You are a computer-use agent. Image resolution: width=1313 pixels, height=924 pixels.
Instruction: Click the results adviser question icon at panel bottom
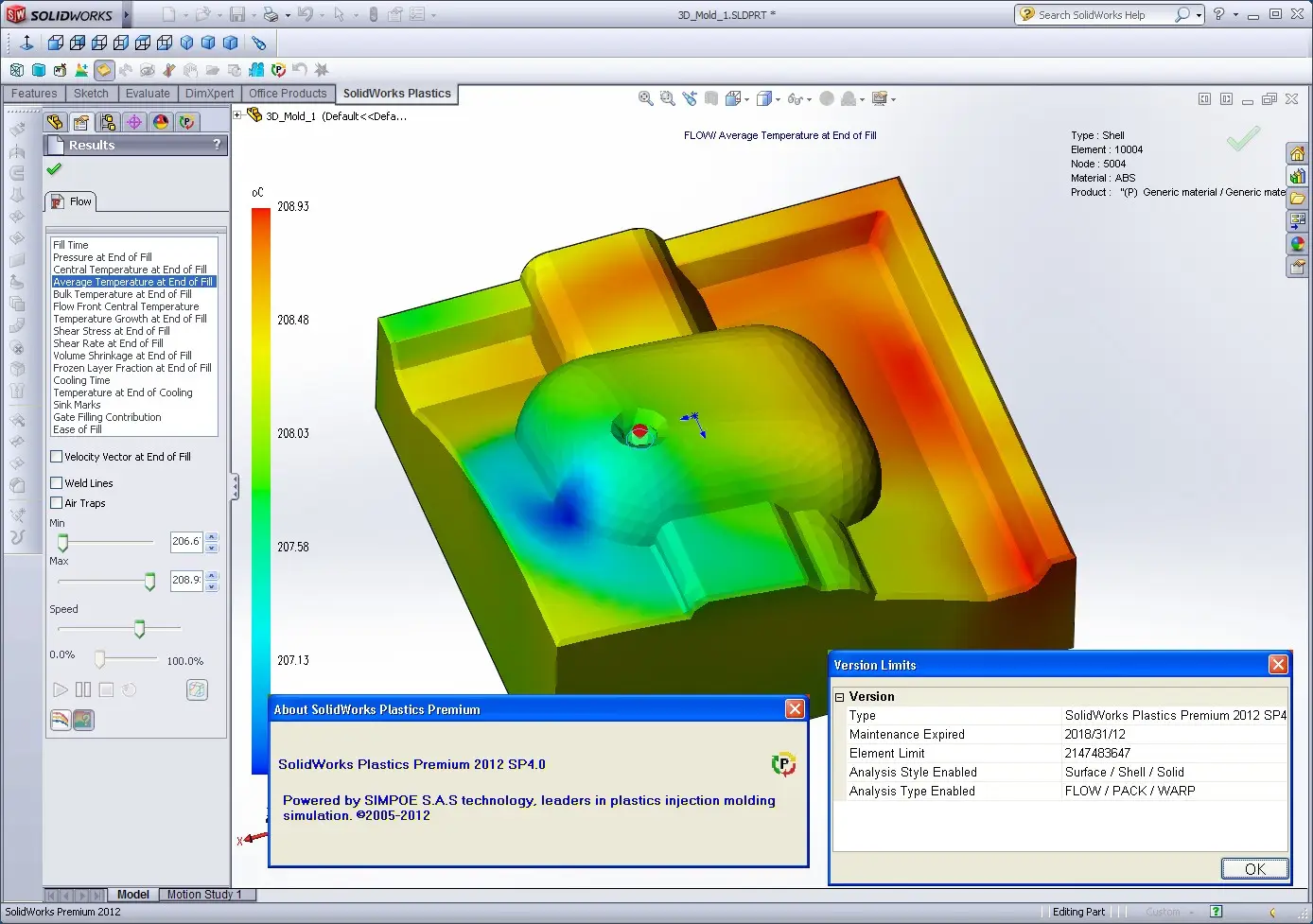coord(83,721)
